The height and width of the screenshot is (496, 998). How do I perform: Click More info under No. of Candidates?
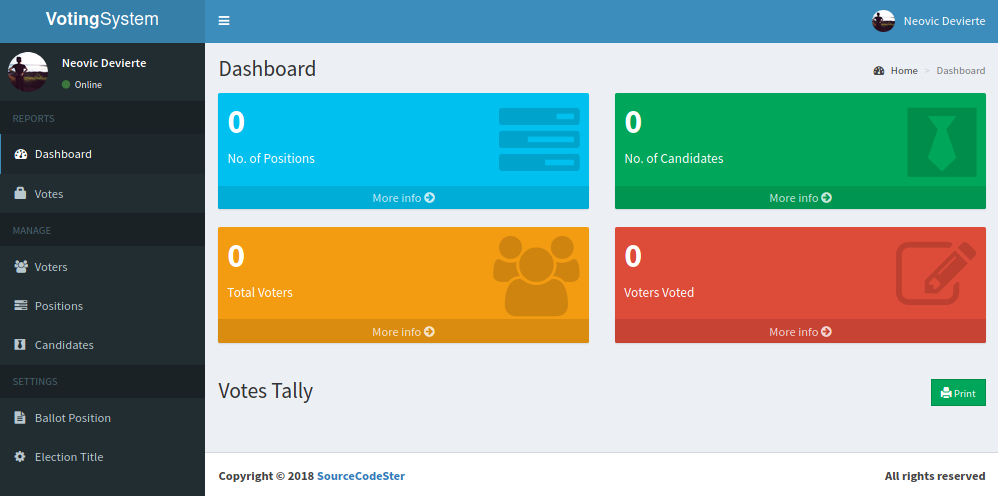point(800,197)
